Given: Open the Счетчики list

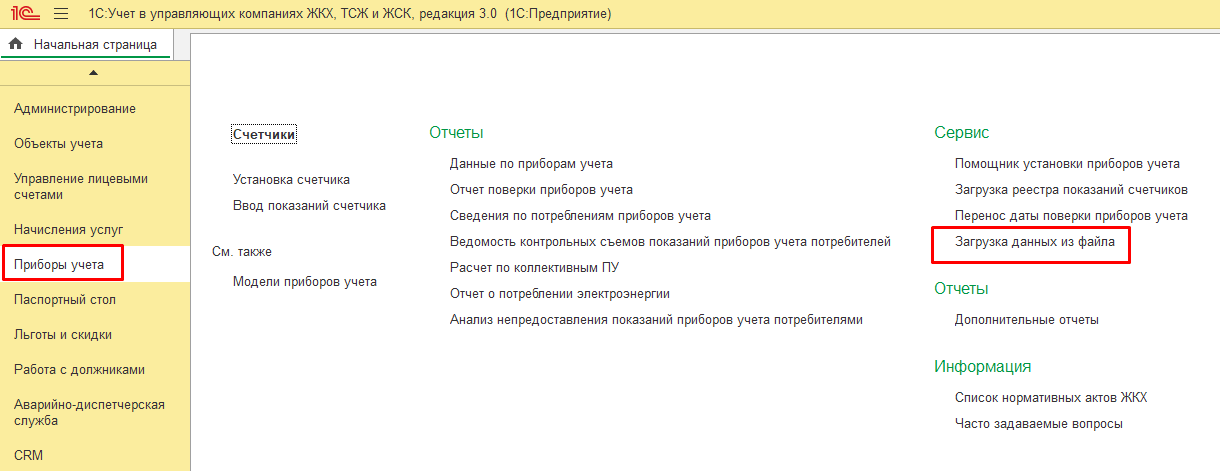Looking at the screenshot, I should (x=265, y=134).
